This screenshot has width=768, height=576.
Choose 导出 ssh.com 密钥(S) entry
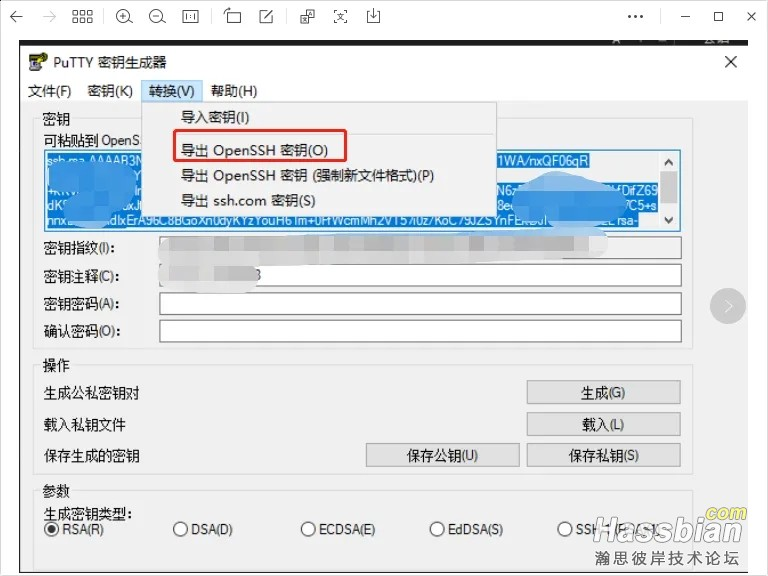pyautogui.click(x=319, y=201)
